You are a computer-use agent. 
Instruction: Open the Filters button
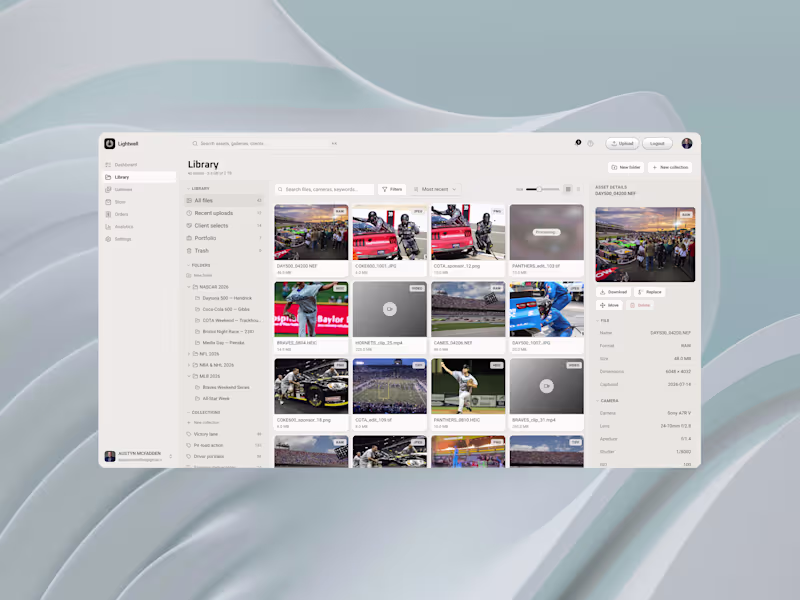(392, 189)
